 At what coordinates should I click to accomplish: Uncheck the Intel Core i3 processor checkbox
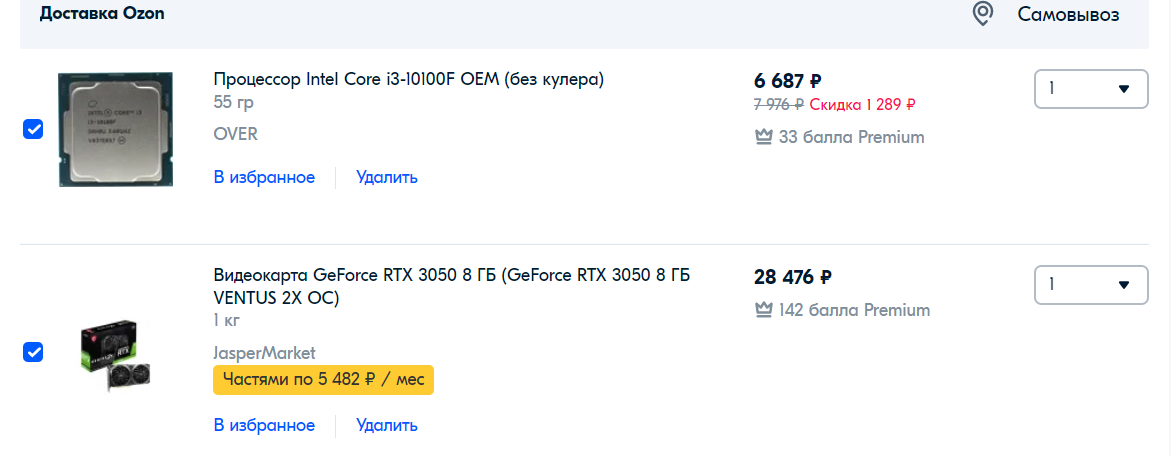[x=33, y=129]
